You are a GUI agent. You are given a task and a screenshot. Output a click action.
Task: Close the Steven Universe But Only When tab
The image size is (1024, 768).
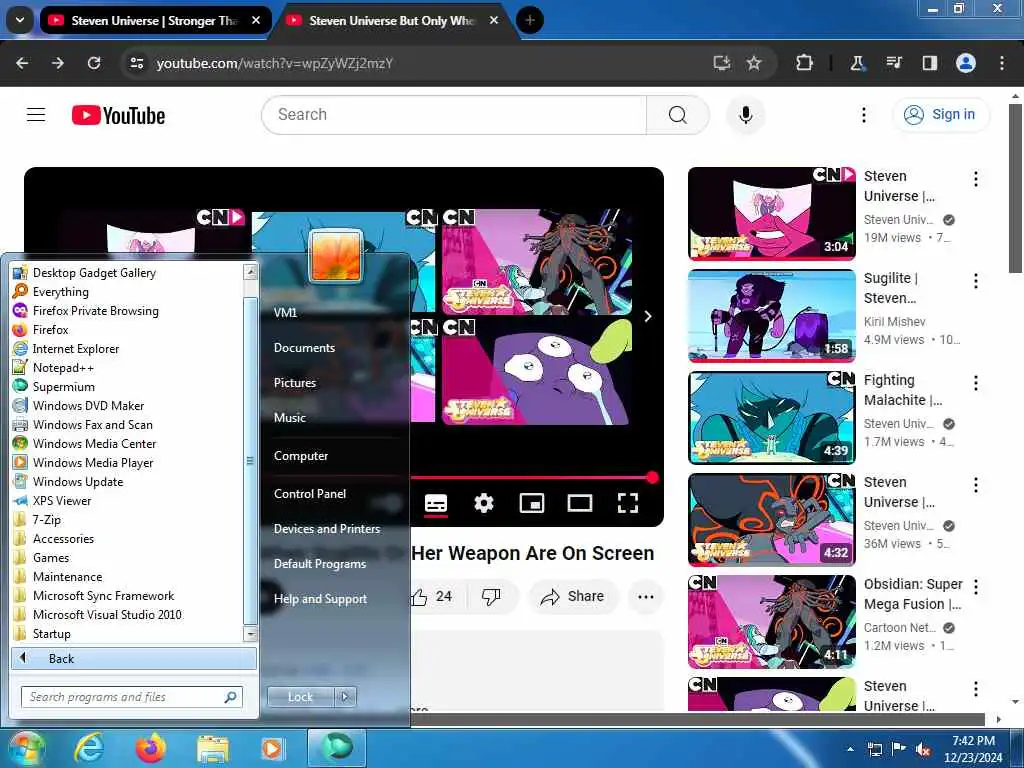(494, 20)
